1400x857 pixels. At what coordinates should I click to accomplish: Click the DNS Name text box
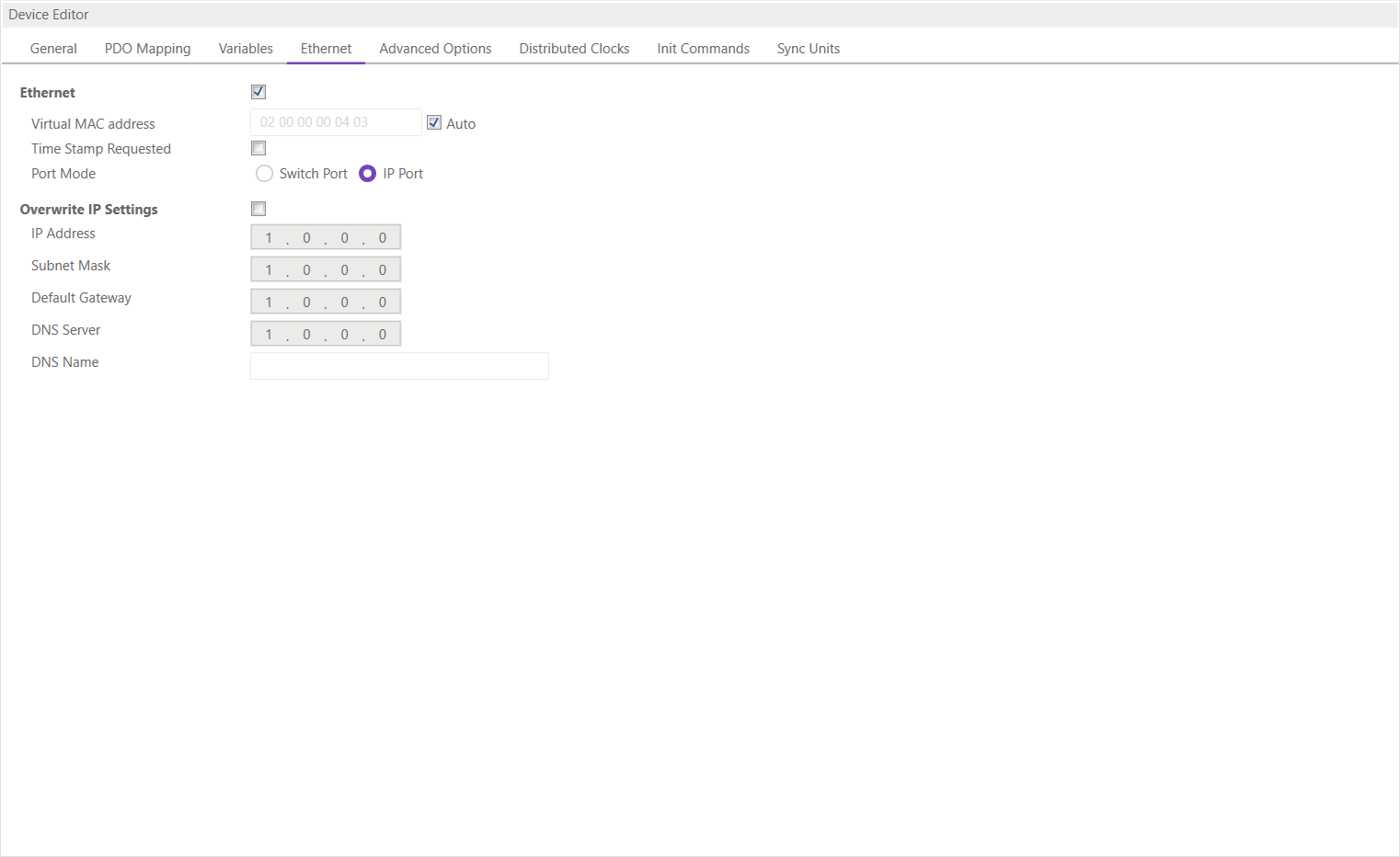tap(399, 366)
